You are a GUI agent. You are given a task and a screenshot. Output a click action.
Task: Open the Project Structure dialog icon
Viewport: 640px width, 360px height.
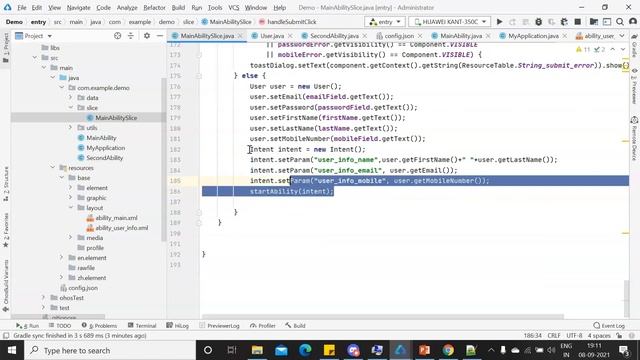pos(593,22)
